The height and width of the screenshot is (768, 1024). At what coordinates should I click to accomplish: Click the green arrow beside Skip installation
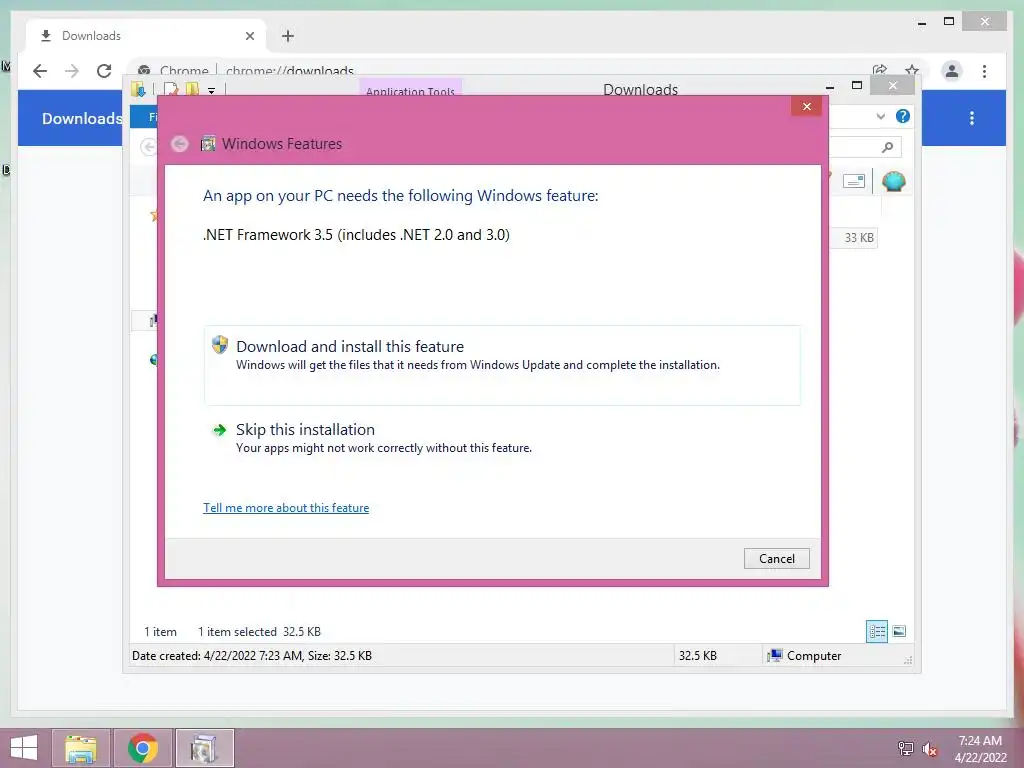[219, 430]
